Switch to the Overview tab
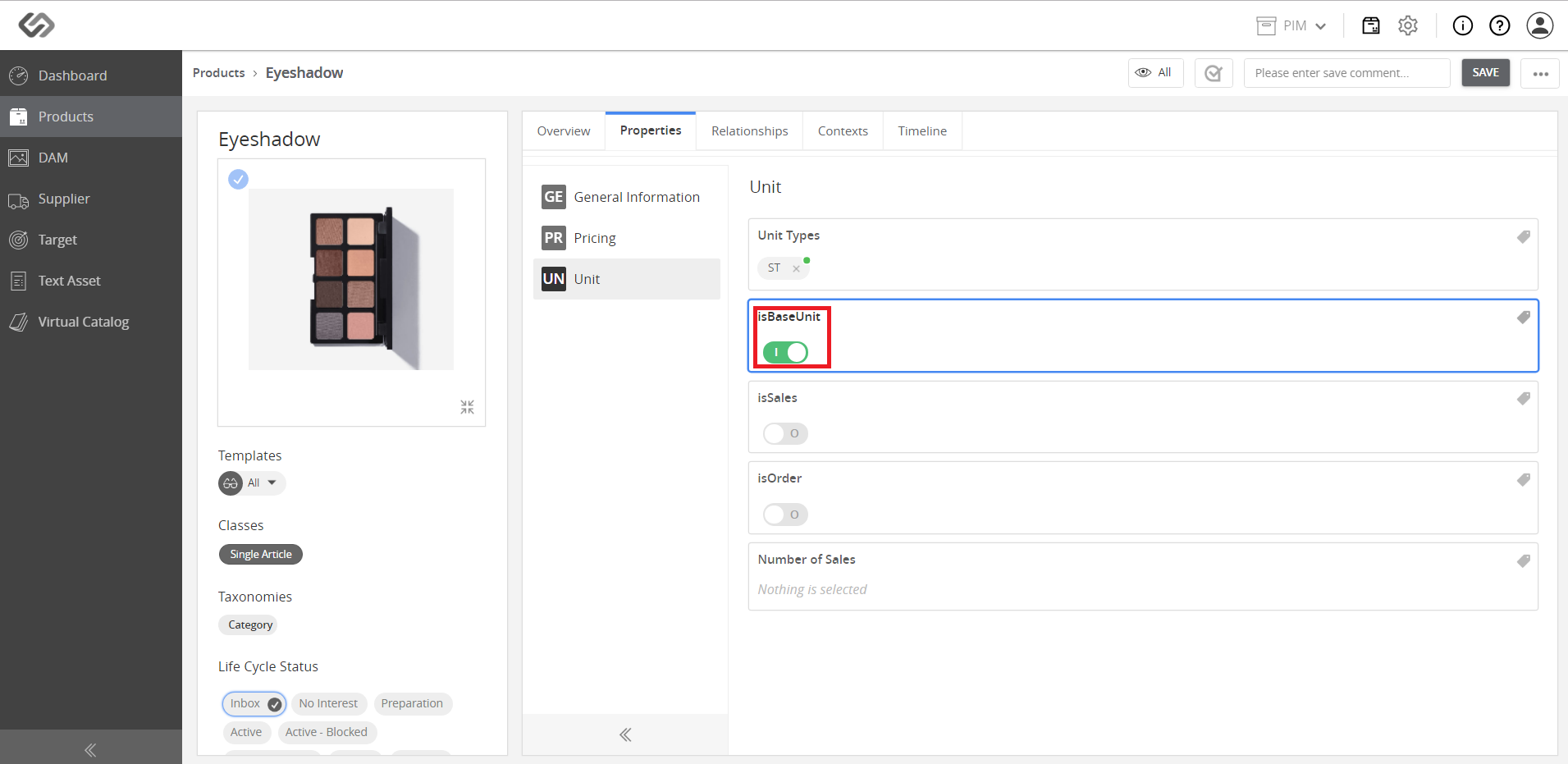This screenshot has height=764, width=1568. 564,131
